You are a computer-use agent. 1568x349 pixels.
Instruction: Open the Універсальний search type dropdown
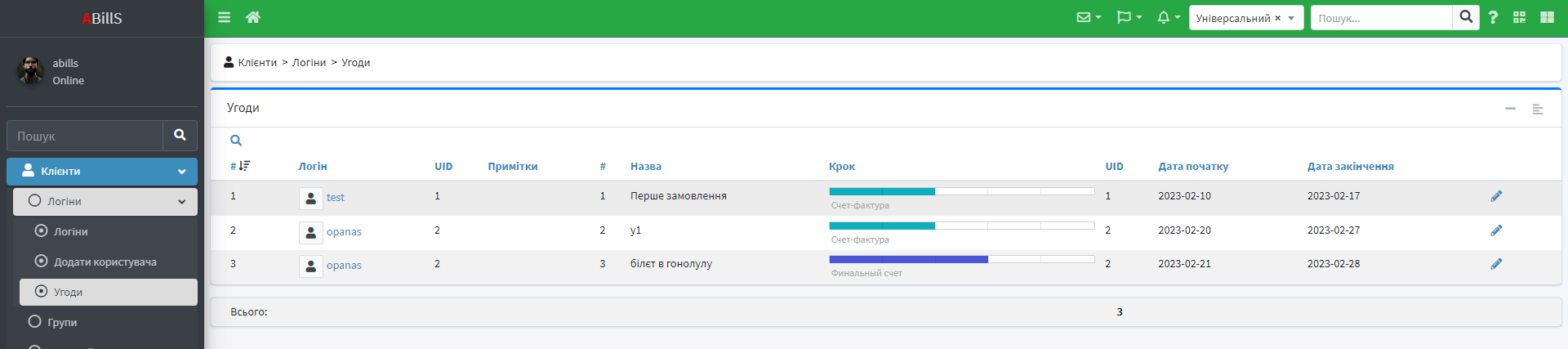coord(1245,18)
